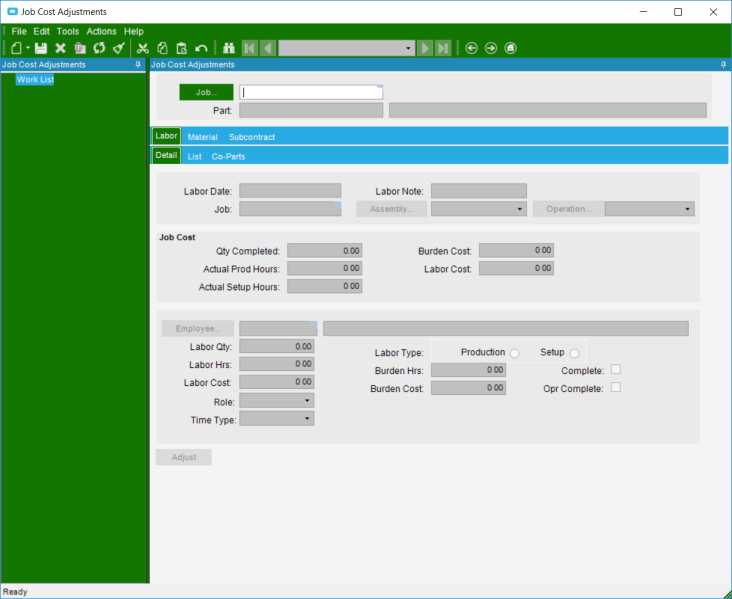Expand the Role dropdown

pos(307,401)
